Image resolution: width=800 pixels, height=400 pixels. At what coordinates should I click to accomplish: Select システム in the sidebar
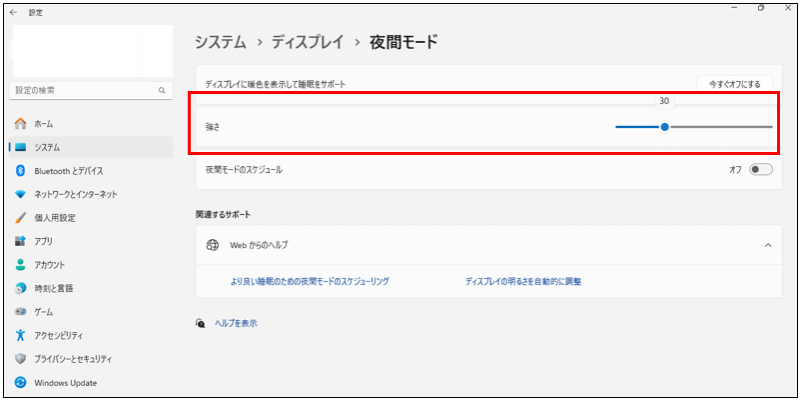(x=91, y=147)
